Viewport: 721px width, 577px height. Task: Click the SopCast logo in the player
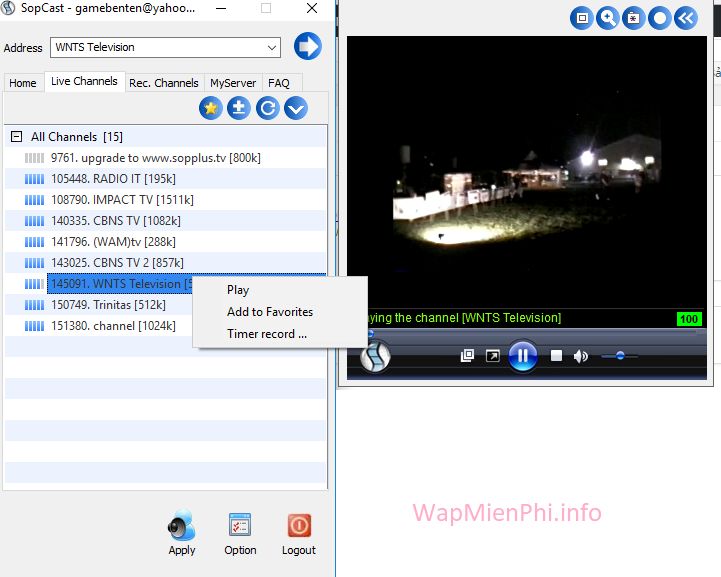375,356
